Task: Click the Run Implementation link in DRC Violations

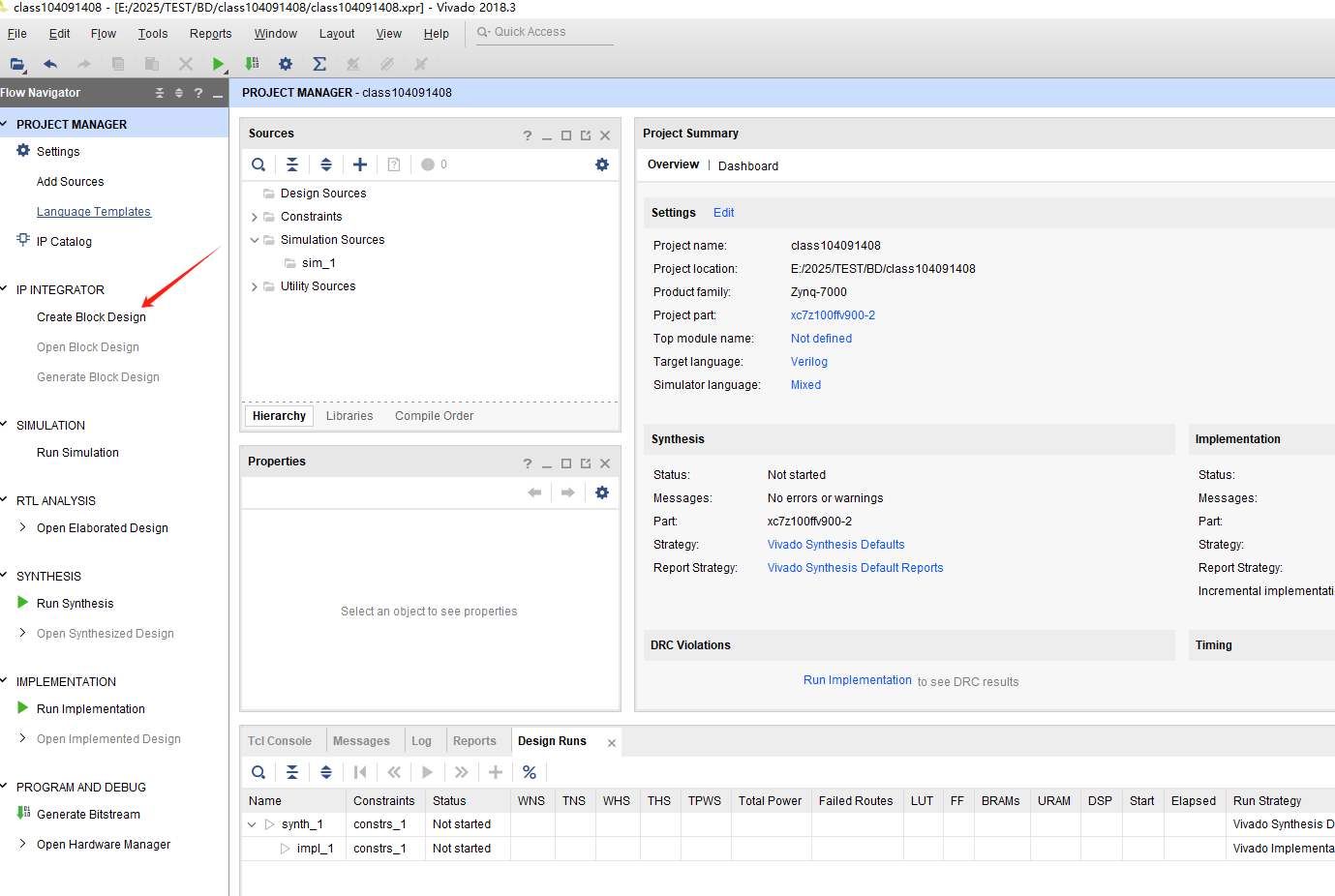Action: 858,680
